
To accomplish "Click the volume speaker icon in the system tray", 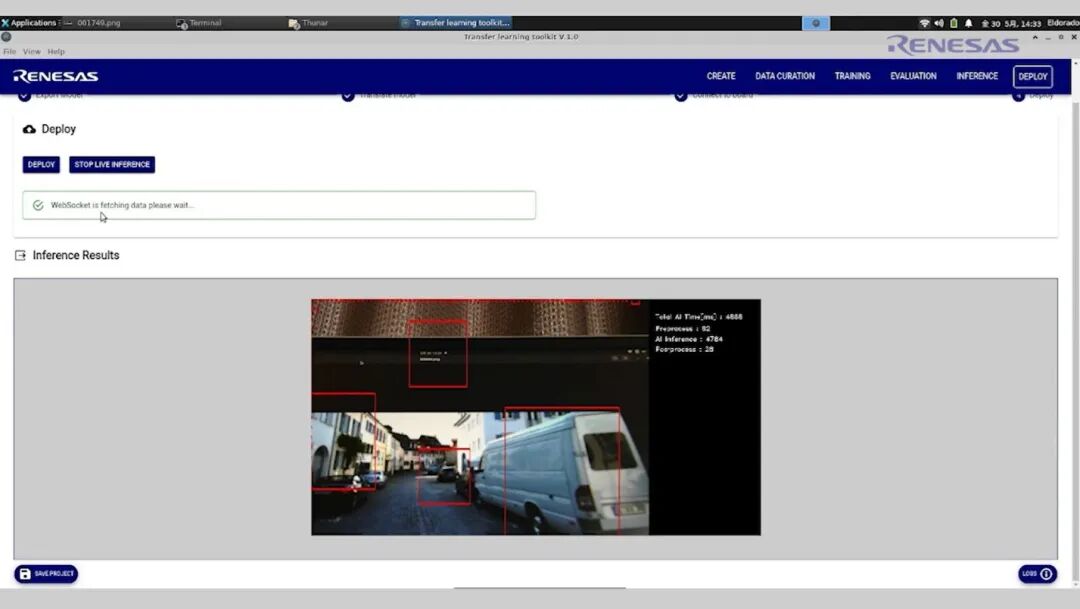I will [x=939, y=23].
